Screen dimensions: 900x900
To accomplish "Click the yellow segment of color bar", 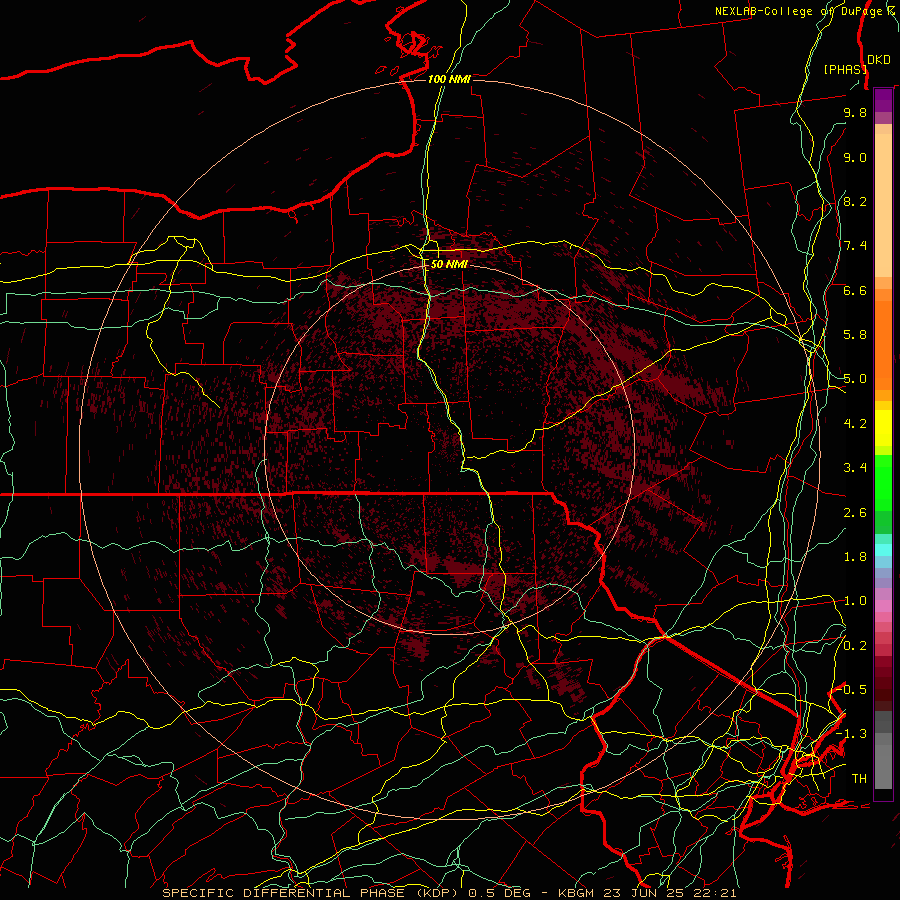I will click(x=883, y=428).
